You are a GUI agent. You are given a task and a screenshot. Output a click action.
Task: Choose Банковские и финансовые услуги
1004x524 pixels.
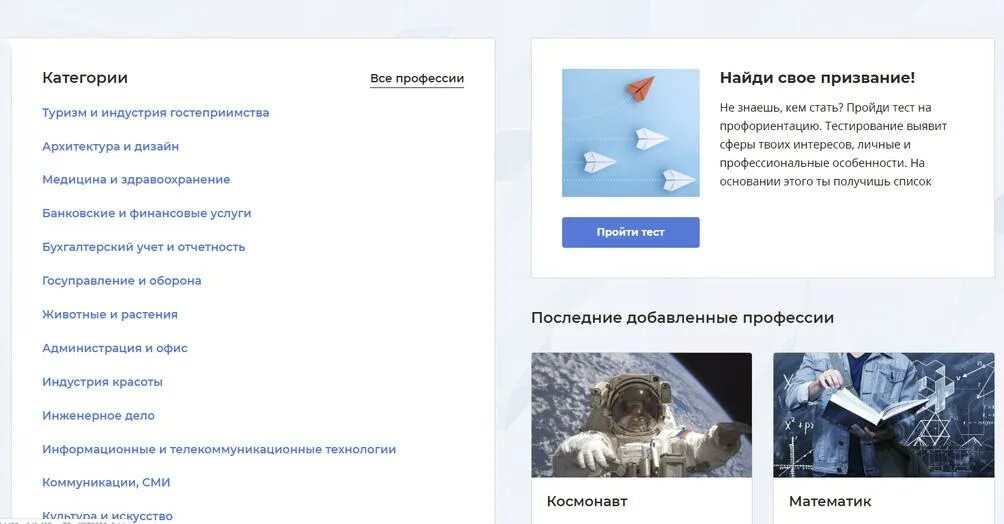pyautogui.click(x=147, y=213)
